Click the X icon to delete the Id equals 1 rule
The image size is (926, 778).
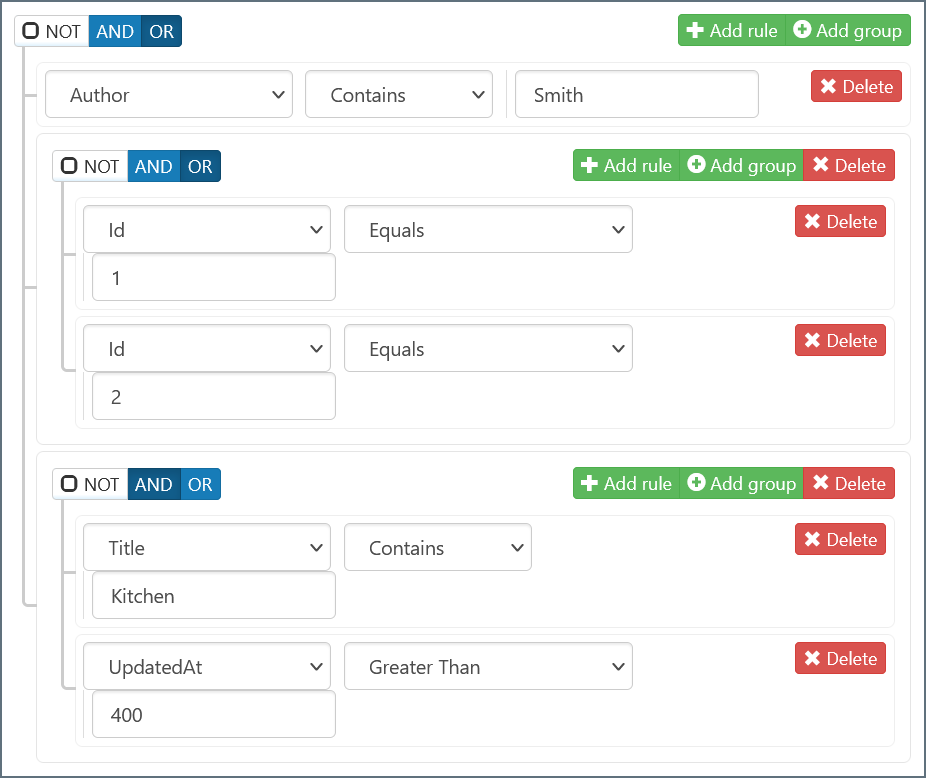point(812,222)
